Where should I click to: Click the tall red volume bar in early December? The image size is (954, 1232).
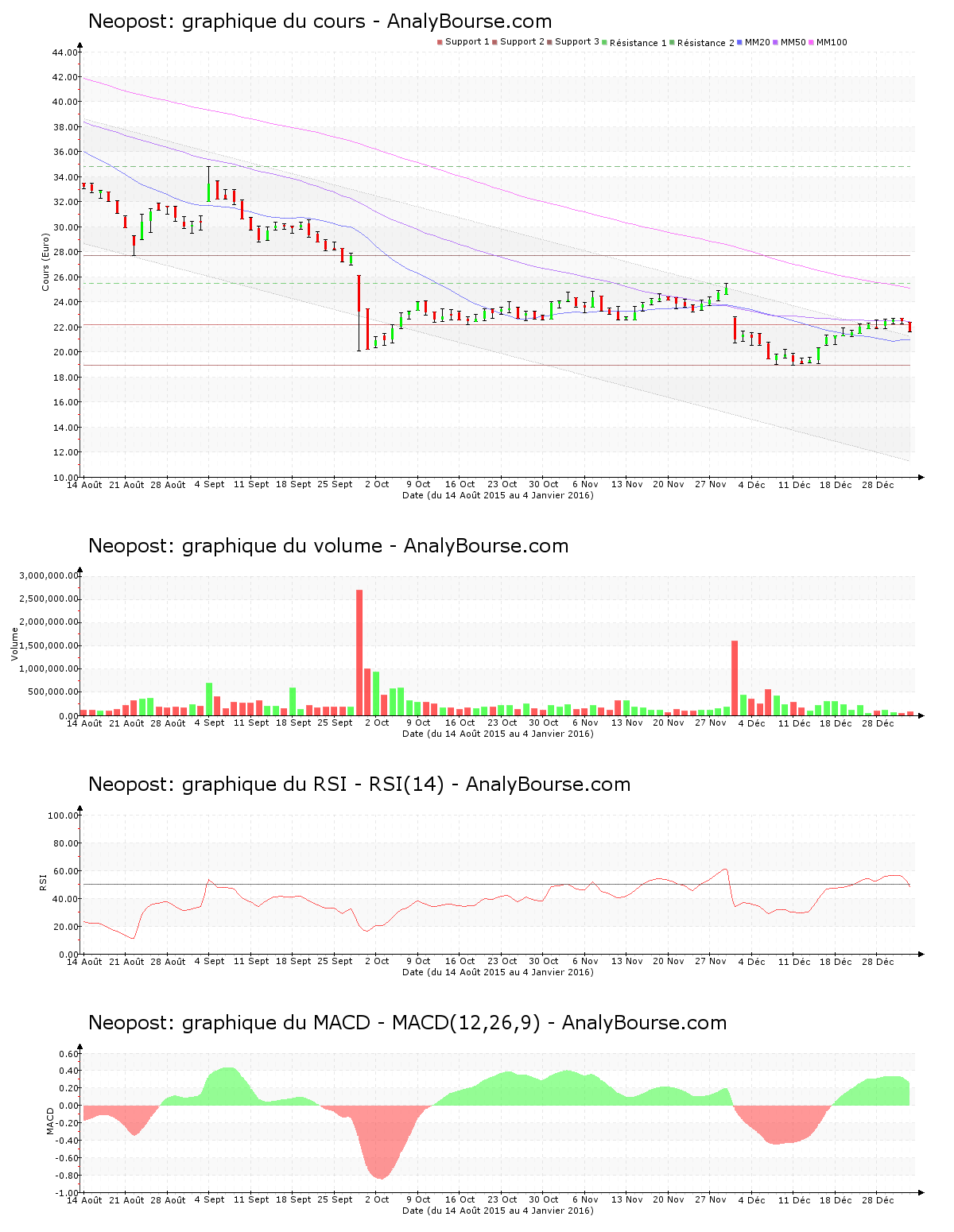pyautogui.click(x=735, y=678)
